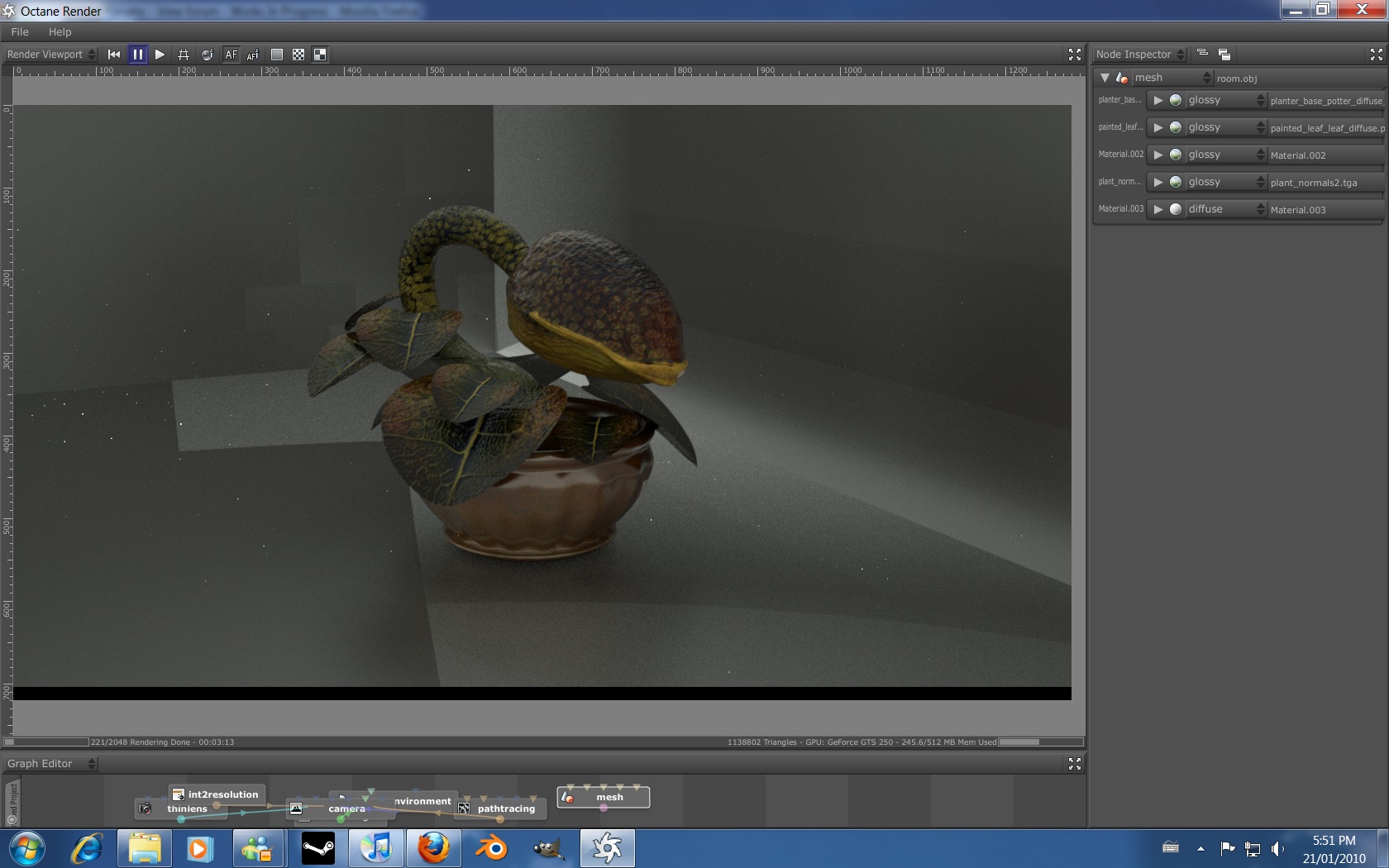Screen dimensions: 1389x868
Task: Toggle the large checkerboard background button
Action: [x=320, y=55]
